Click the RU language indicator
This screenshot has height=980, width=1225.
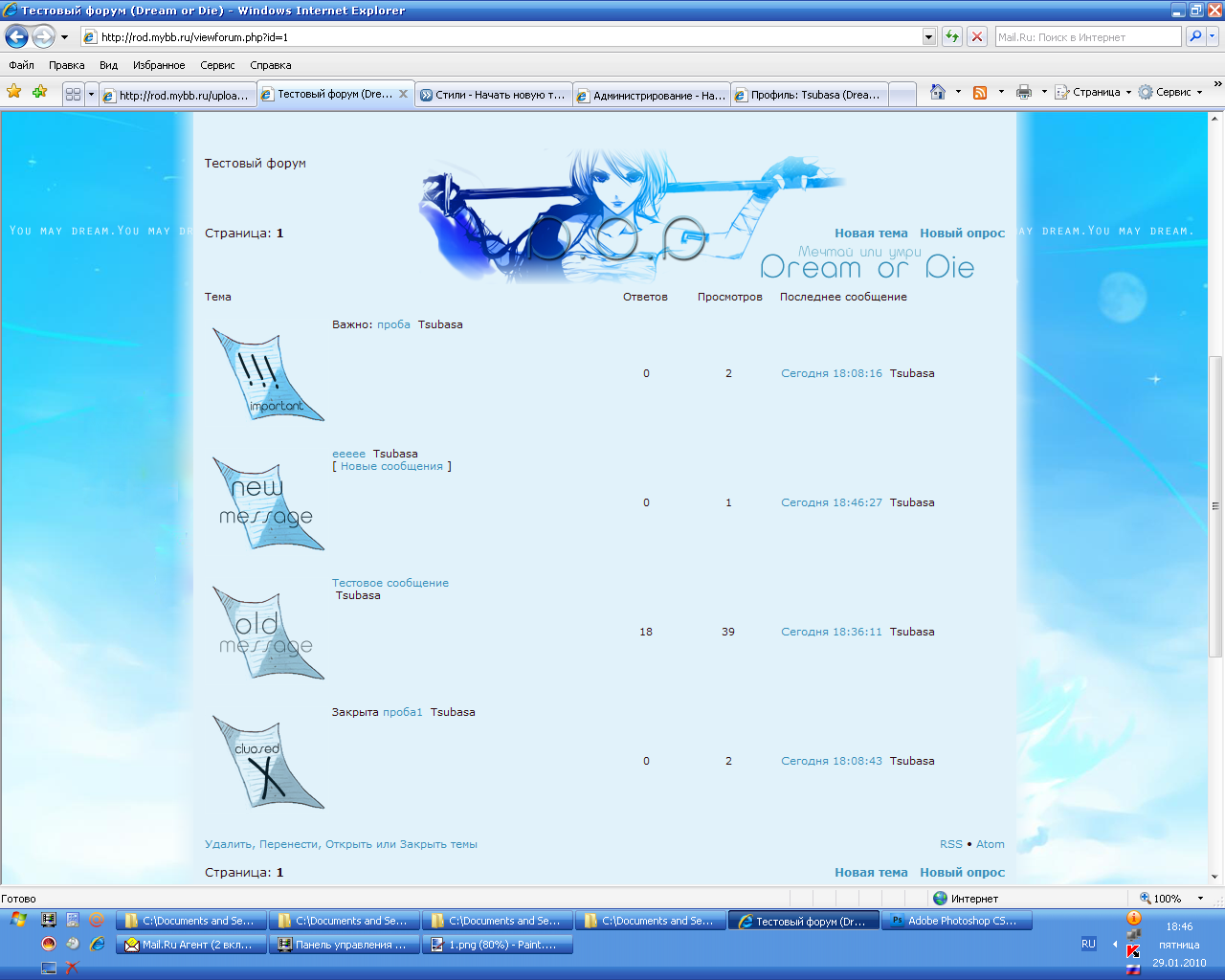click(x=1088, y=944)
